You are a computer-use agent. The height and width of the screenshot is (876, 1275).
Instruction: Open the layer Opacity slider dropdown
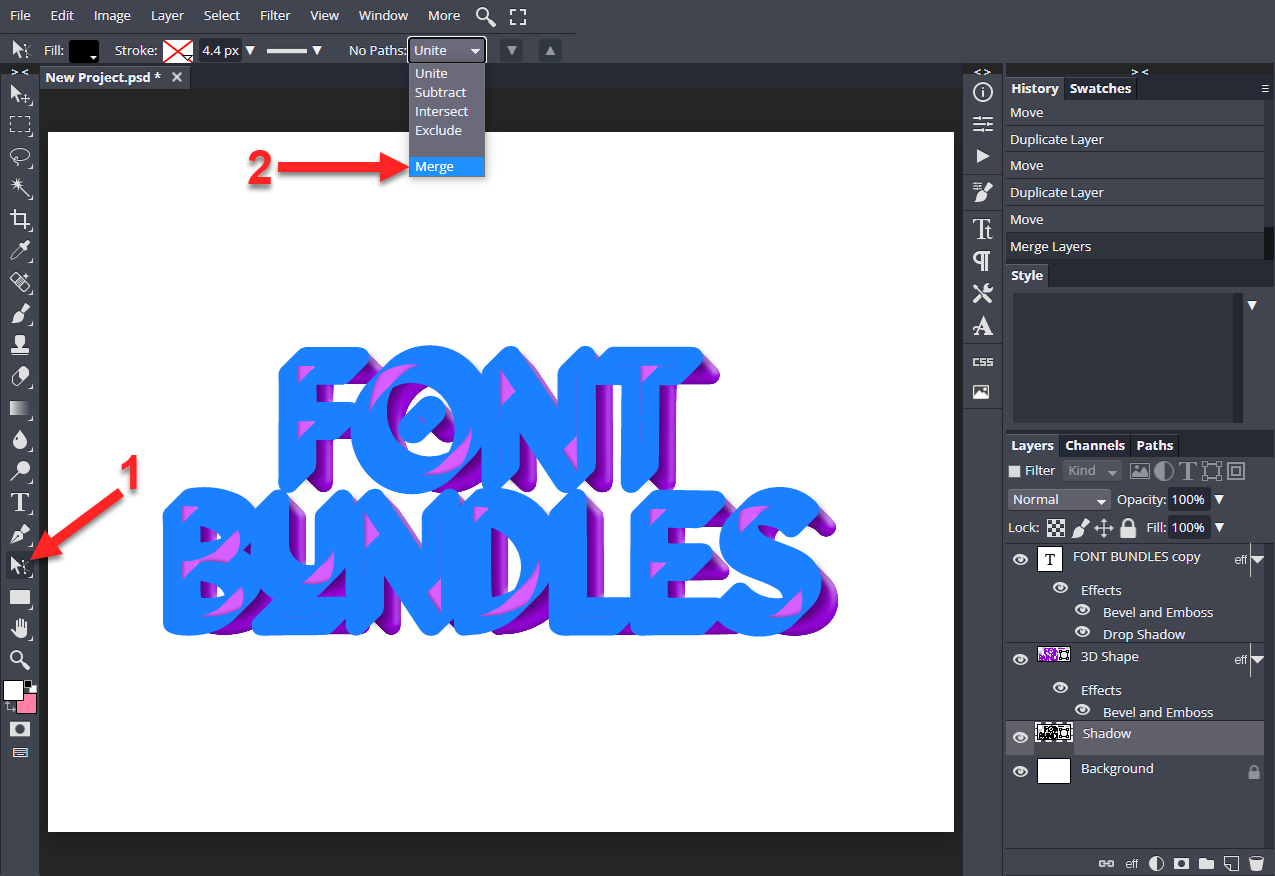(x=1219, y=499)
